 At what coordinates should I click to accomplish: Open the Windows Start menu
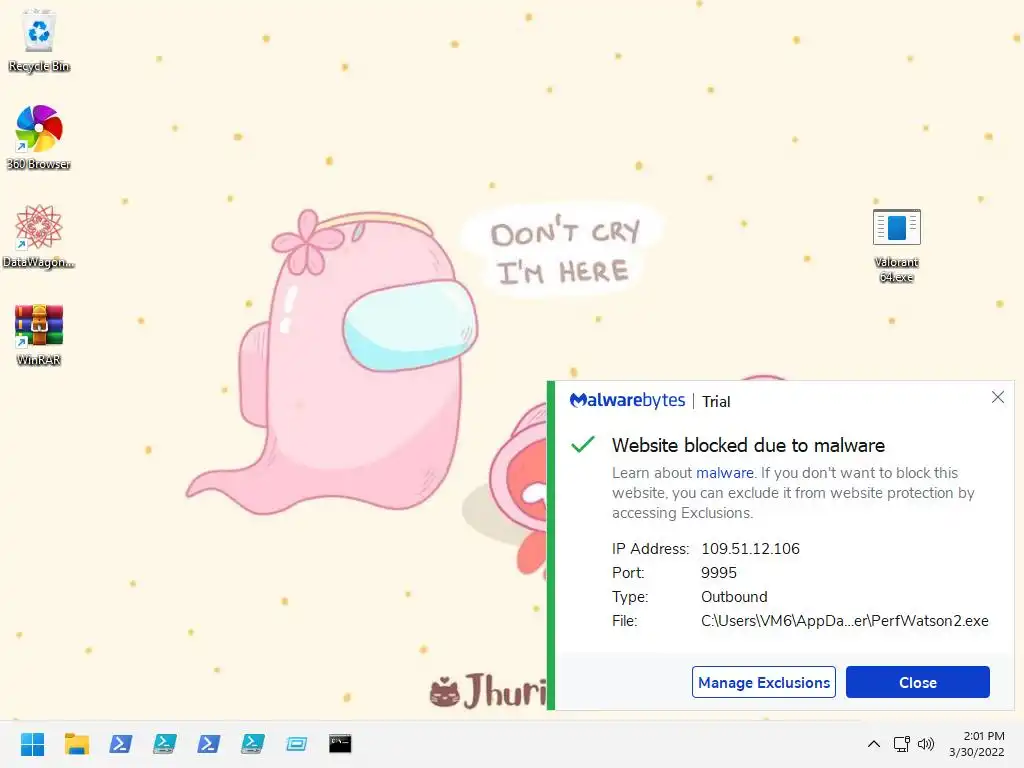[x=32, y=744]
